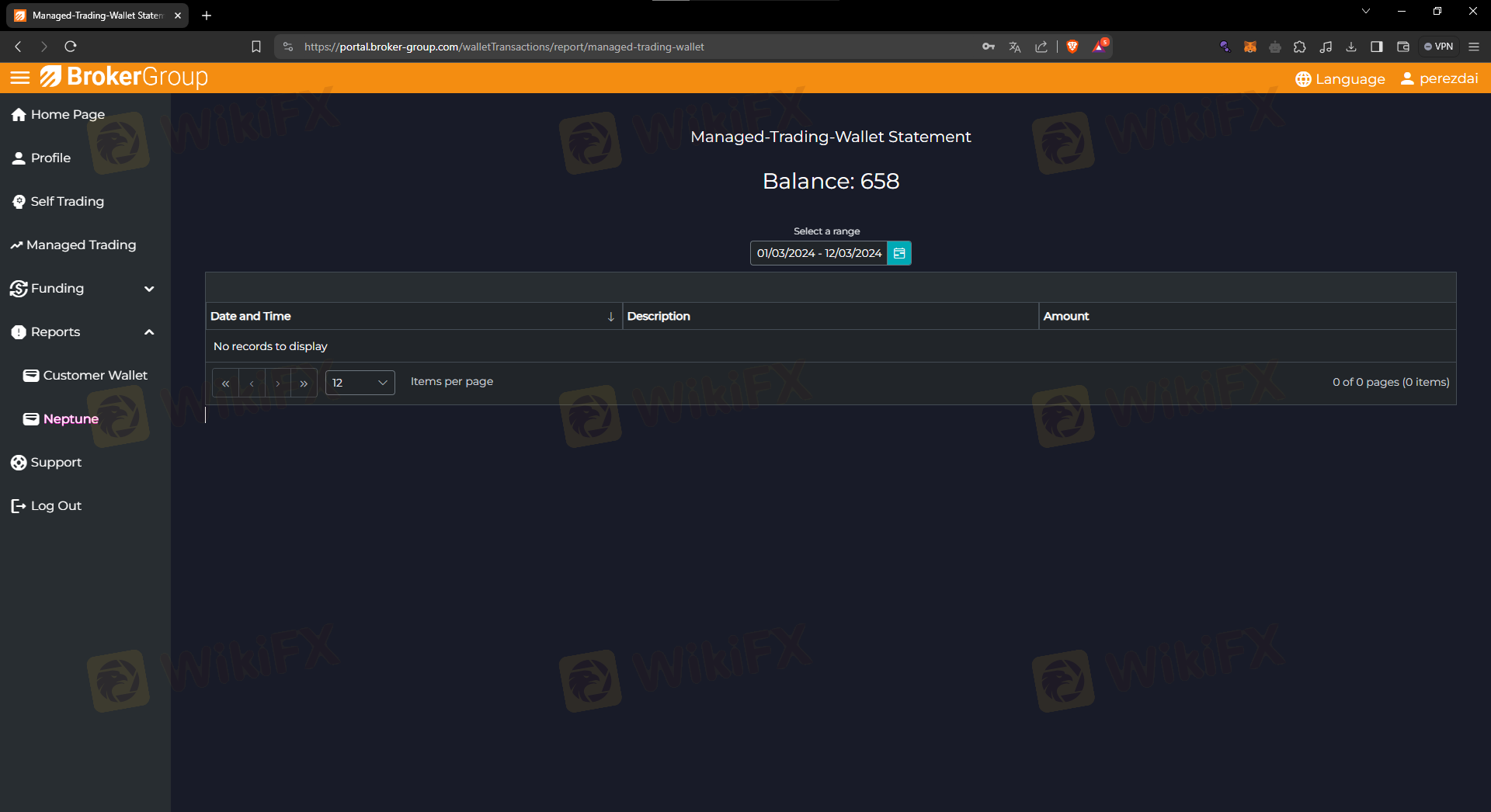Open the browser downloads icon
The width and height of the screenshot is (1491, 812).
point(1351,47)
